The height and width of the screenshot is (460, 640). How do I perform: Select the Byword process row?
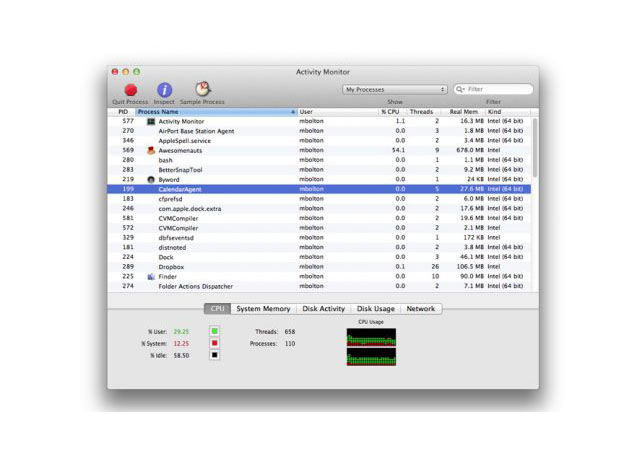(319, 180)
